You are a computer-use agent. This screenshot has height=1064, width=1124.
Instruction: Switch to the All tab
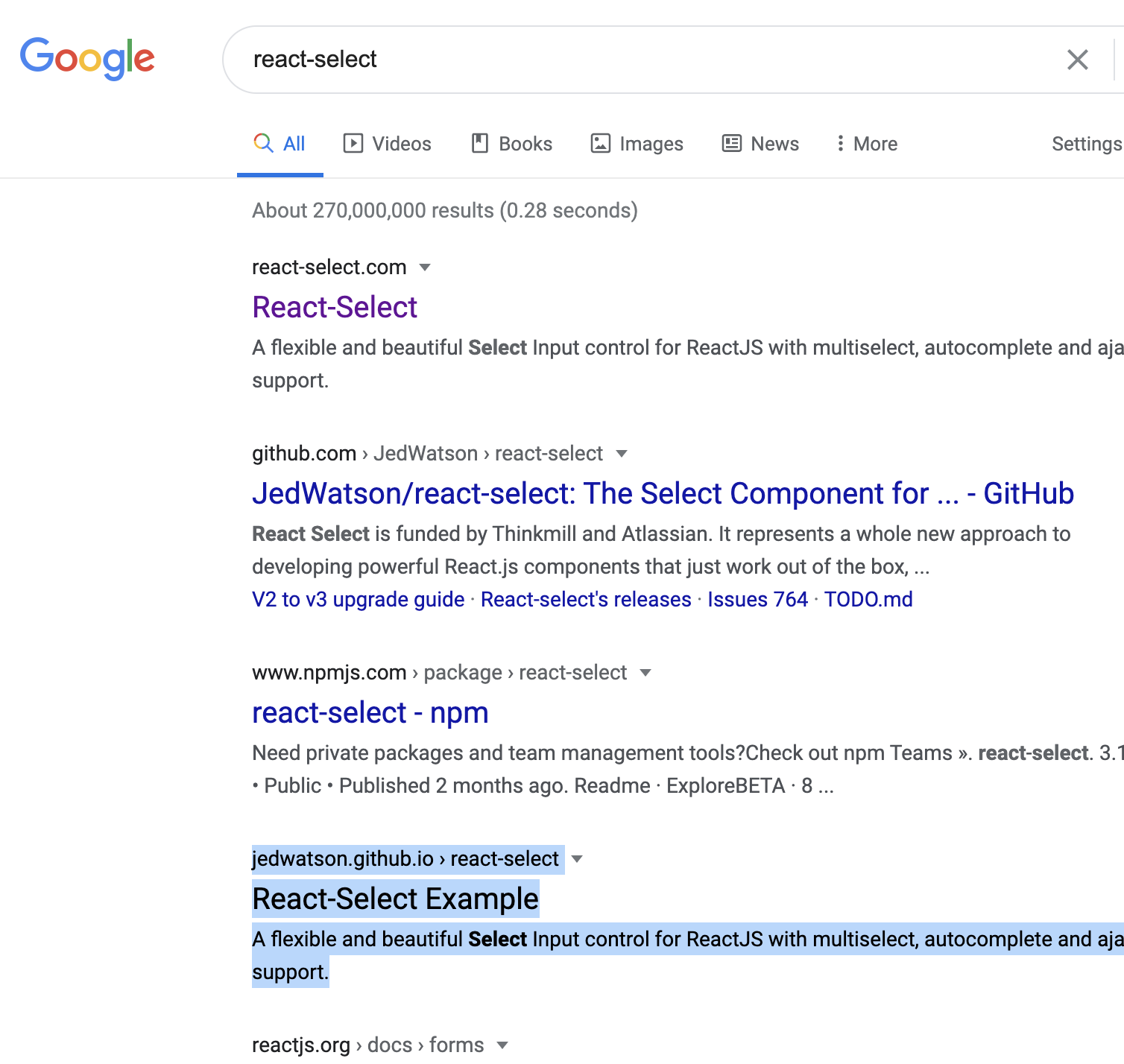click(292, 143)
